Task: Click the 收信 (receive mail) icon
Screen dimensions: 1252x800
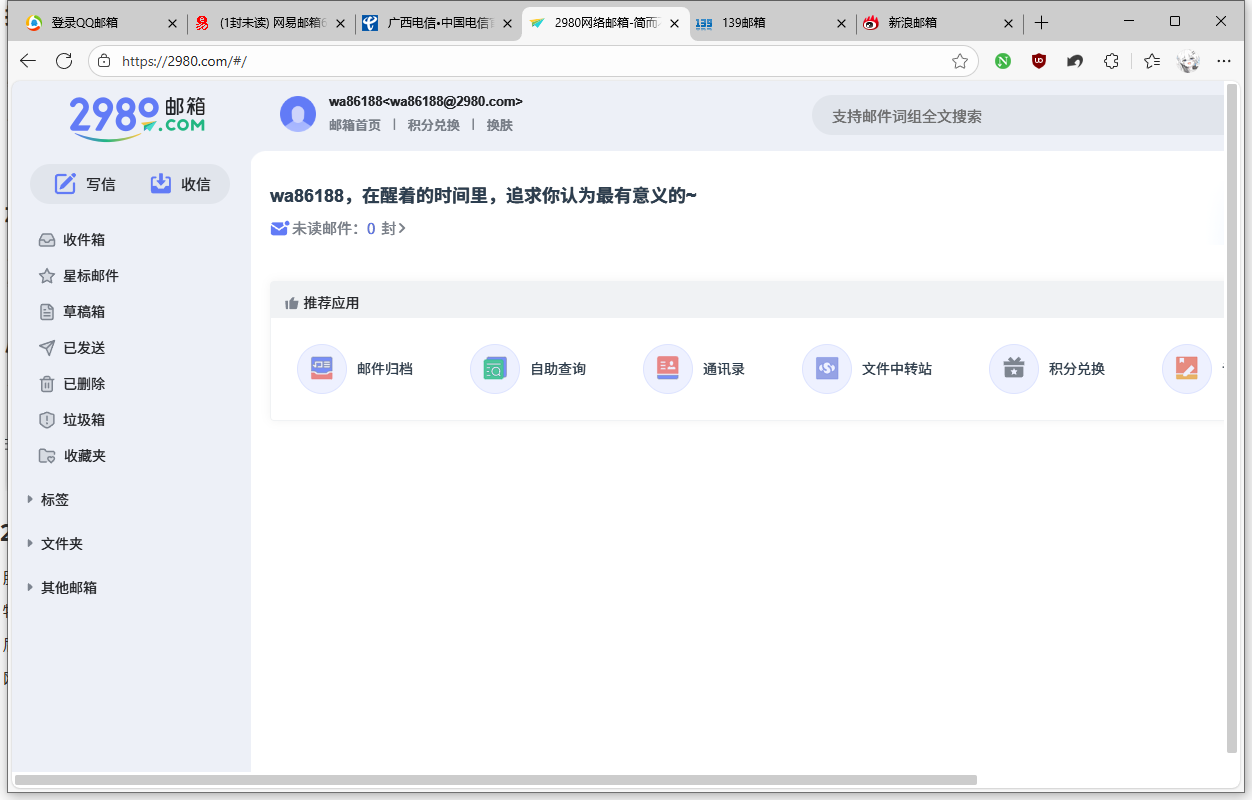Action: [160, 183]
